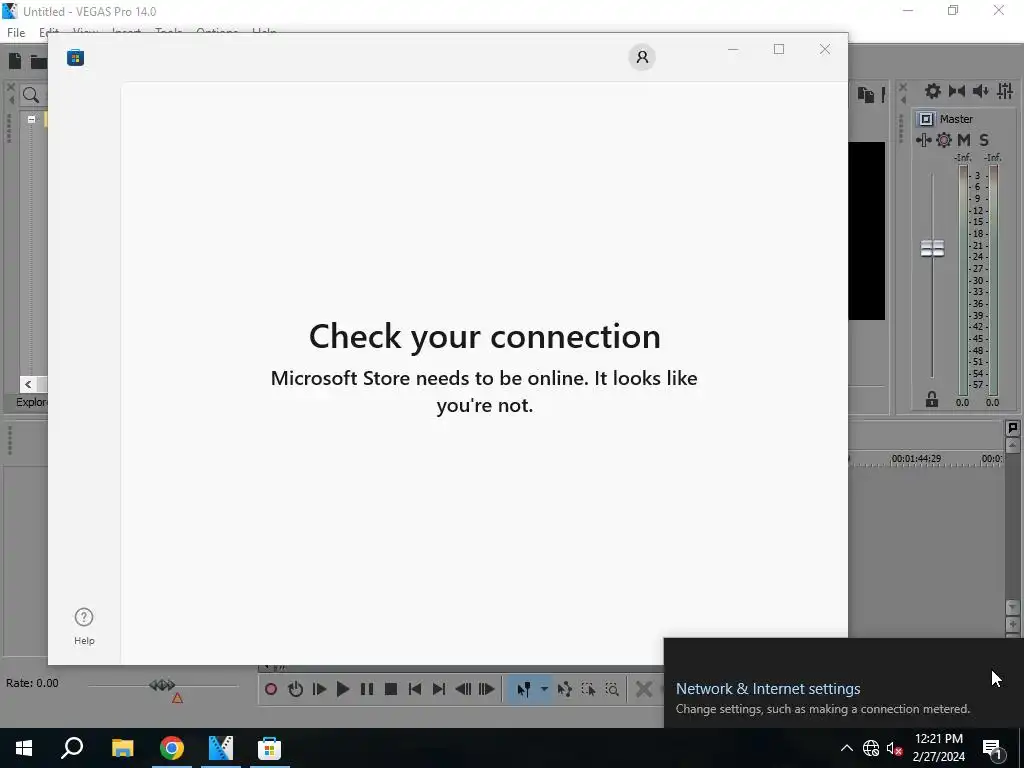This screenshot has width=1024, height=768.
Task: Click the greyed Delete X icon in VEGAS toolbar
Action: tap(644, 689)
